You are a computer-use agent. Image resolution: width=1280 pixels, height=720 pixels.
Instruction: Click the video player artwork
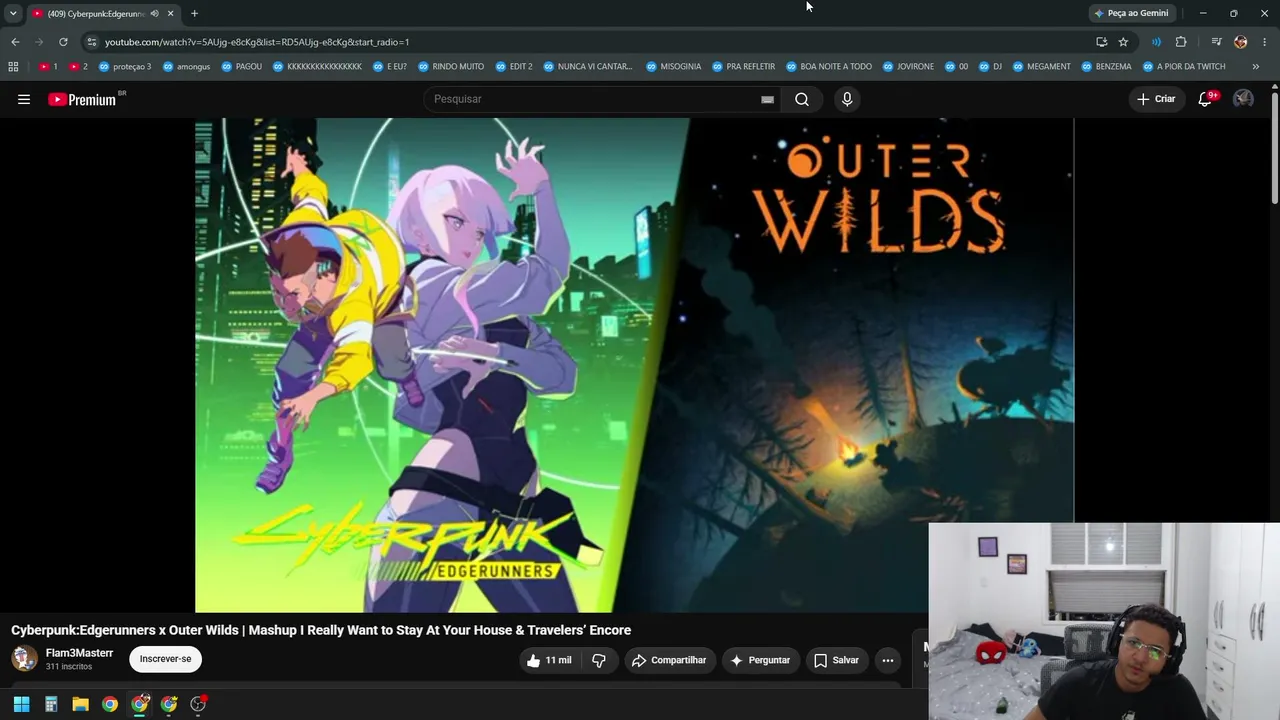click(x=634, y=365)
